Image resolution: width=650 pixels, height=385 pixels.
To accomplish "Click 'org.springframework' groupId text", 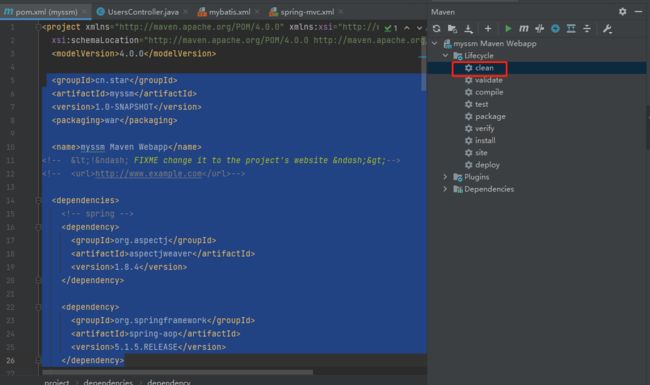I will click(160, 320).
